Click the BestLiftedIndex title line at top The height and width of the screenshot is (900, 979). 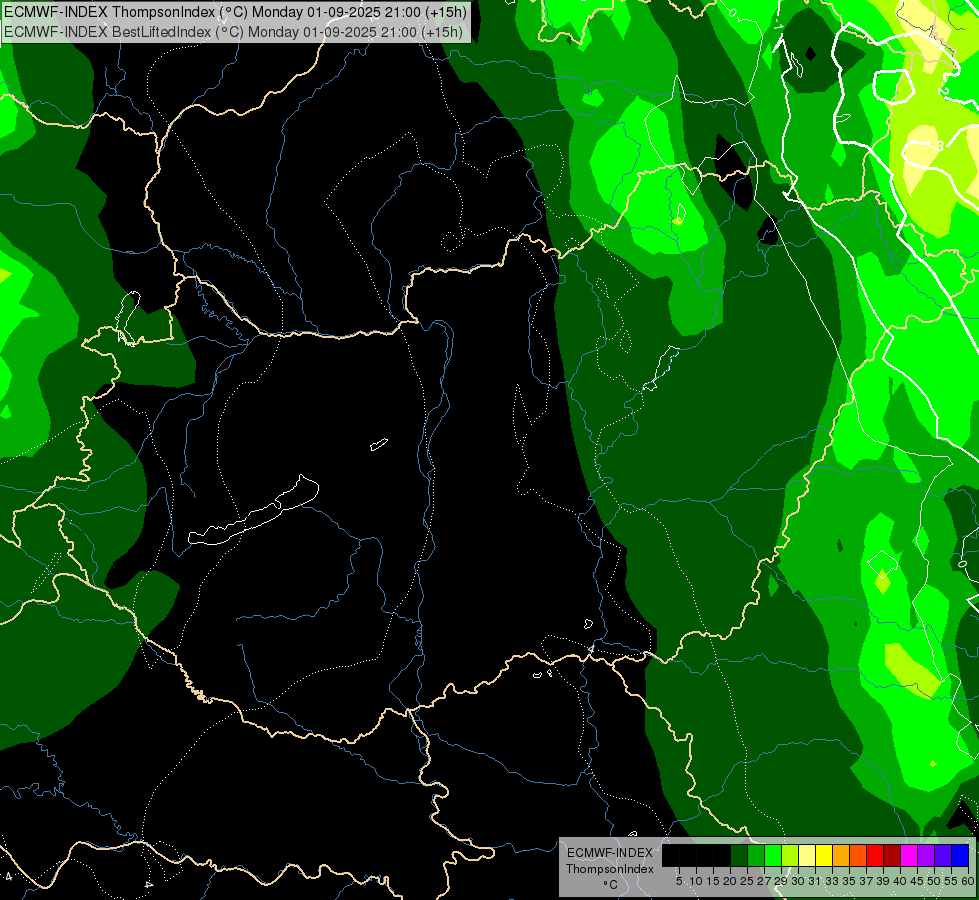coord(233,32)
